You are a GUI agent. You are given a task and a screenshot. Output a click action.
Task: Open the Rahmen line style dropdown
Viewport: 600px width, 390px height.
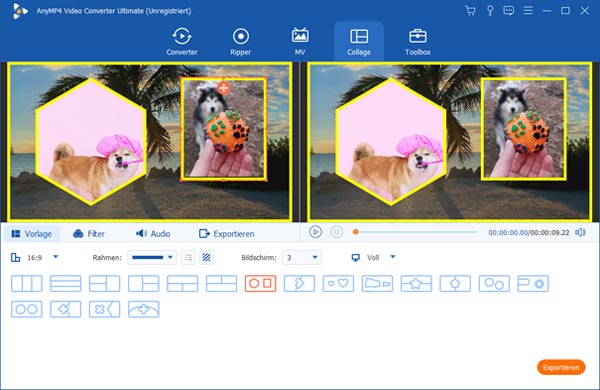pyautogui.click(x=152, y=258)
